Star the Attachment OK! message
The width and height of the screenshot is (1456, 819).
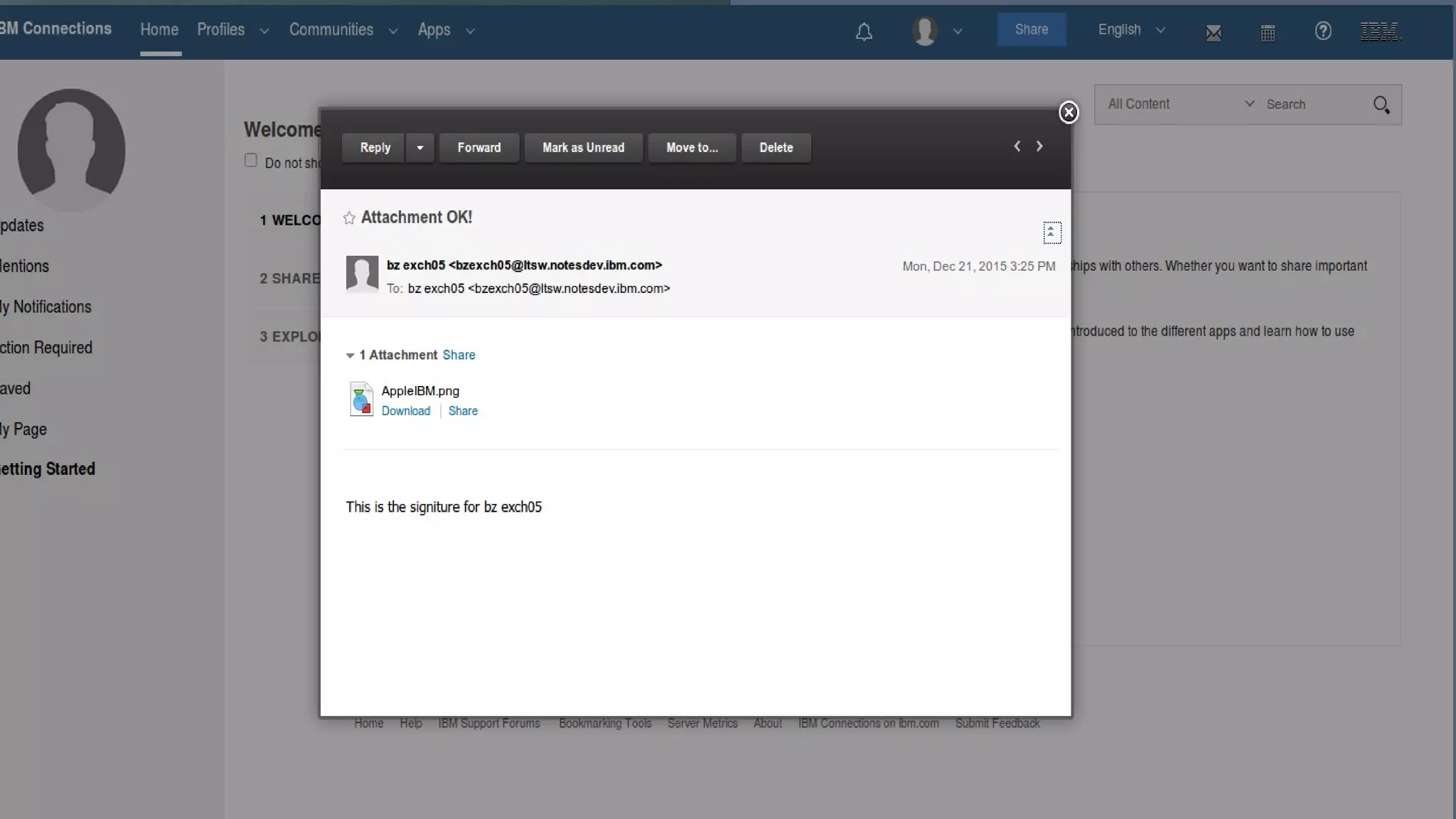coord(349,218)
